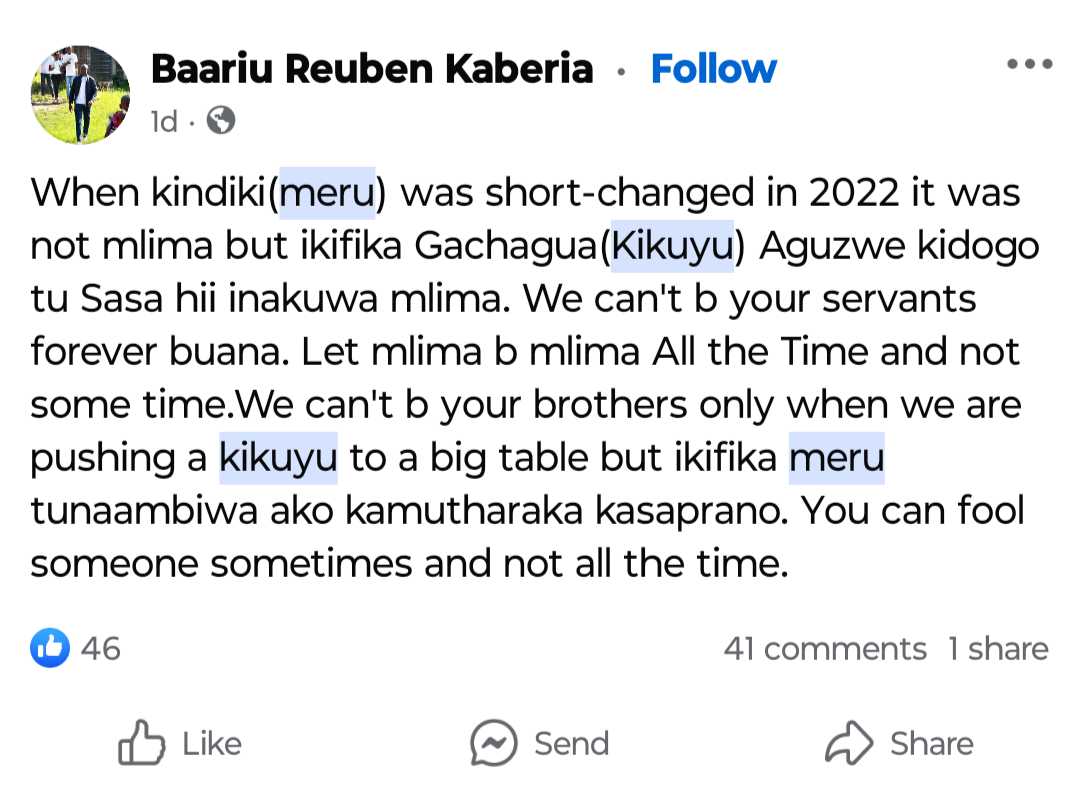Image resolution: width=1080 pixels, height=801 pixels.
Task: View who made the 1 share
Action: (x=998, y=649)
